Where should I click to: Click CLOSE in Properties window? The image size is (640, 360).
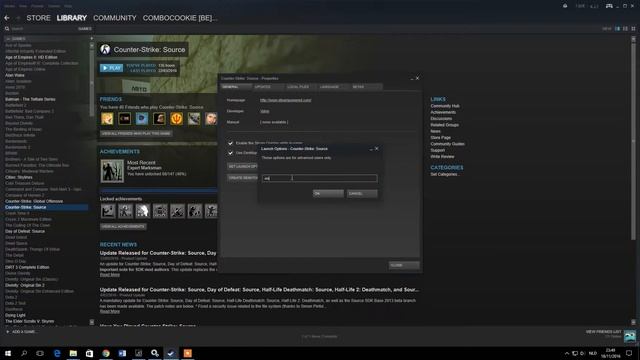404,265
